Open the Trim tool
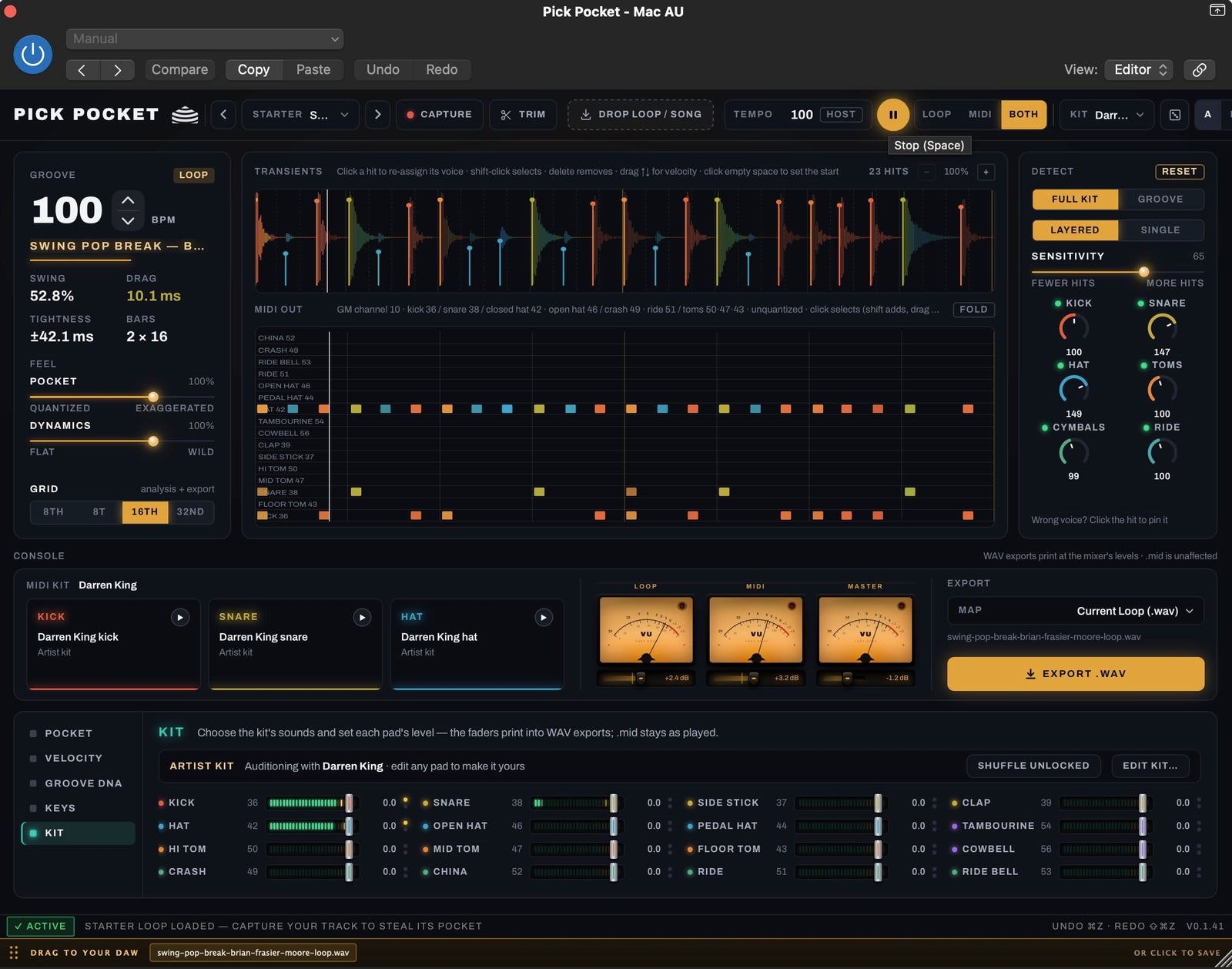This screenshot has height=969, width=1232. click(523, 114)
